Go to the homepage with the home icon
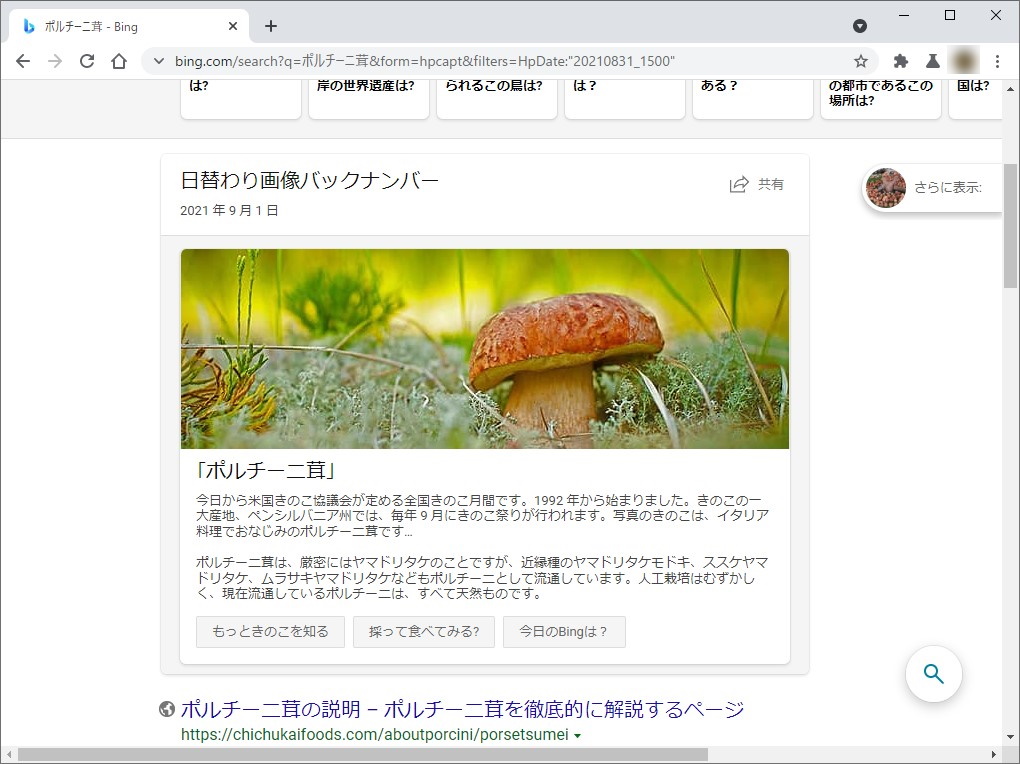This screenshot has height=764, width=1020. pyautogui.click(x=119, y=61)
